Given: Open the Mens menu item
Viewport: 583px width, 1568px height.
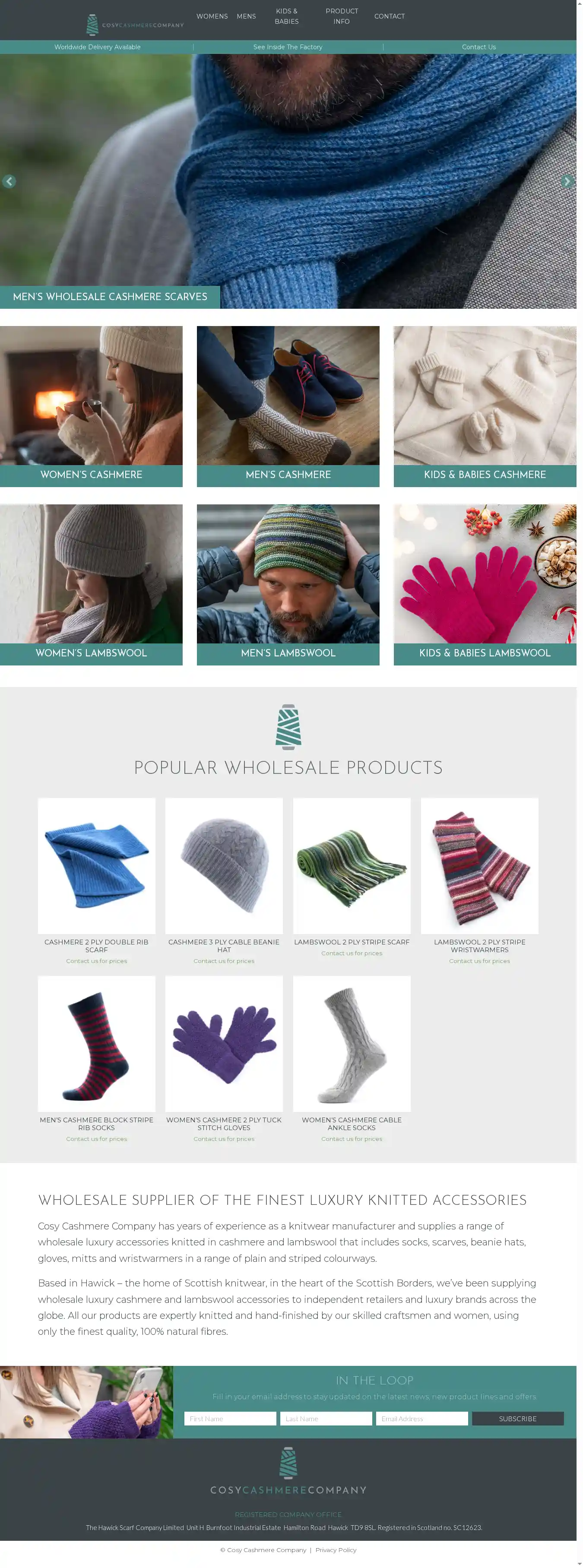Looking at the screenshot, I should [247, 16].
